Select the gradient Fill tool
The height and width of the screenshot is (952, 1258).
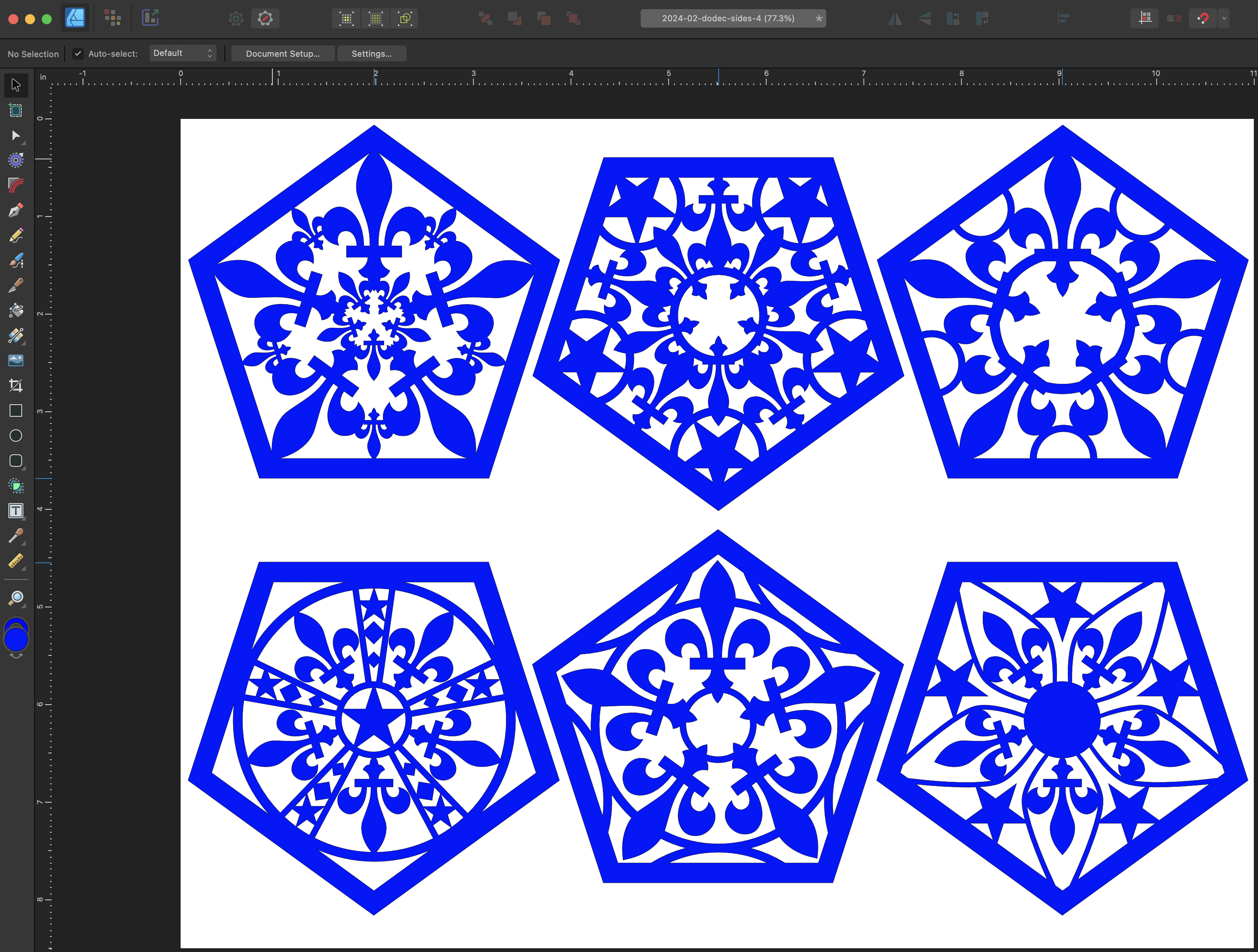[16, 335]
